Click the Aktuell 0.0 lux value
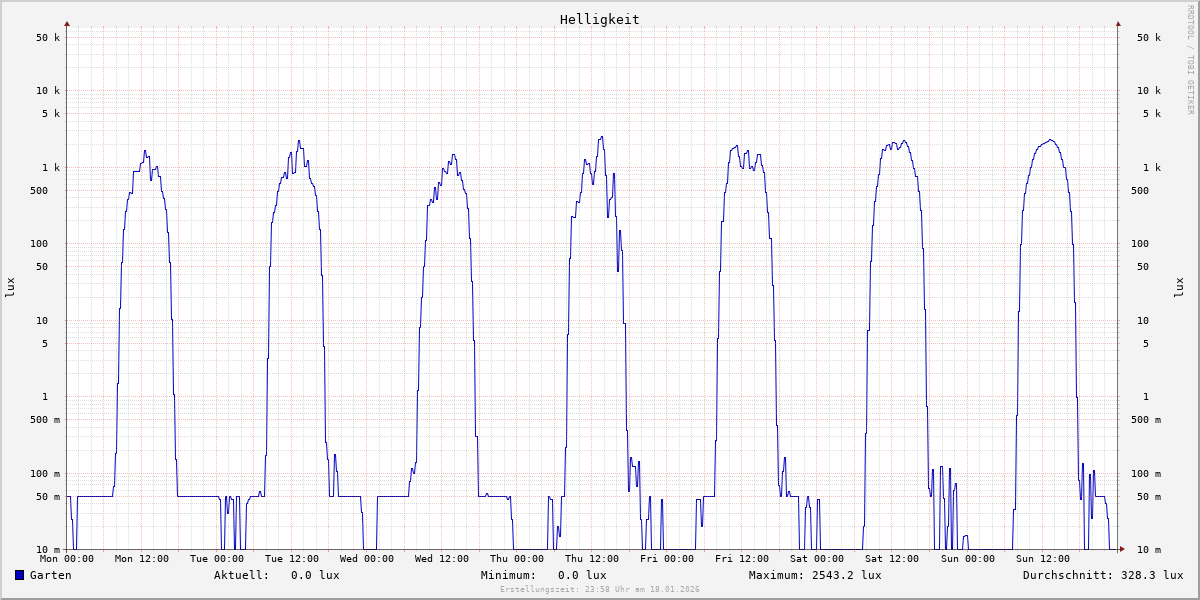This screenshot has width=1200, height=600. pyautogui.click(x=315, y=575)
